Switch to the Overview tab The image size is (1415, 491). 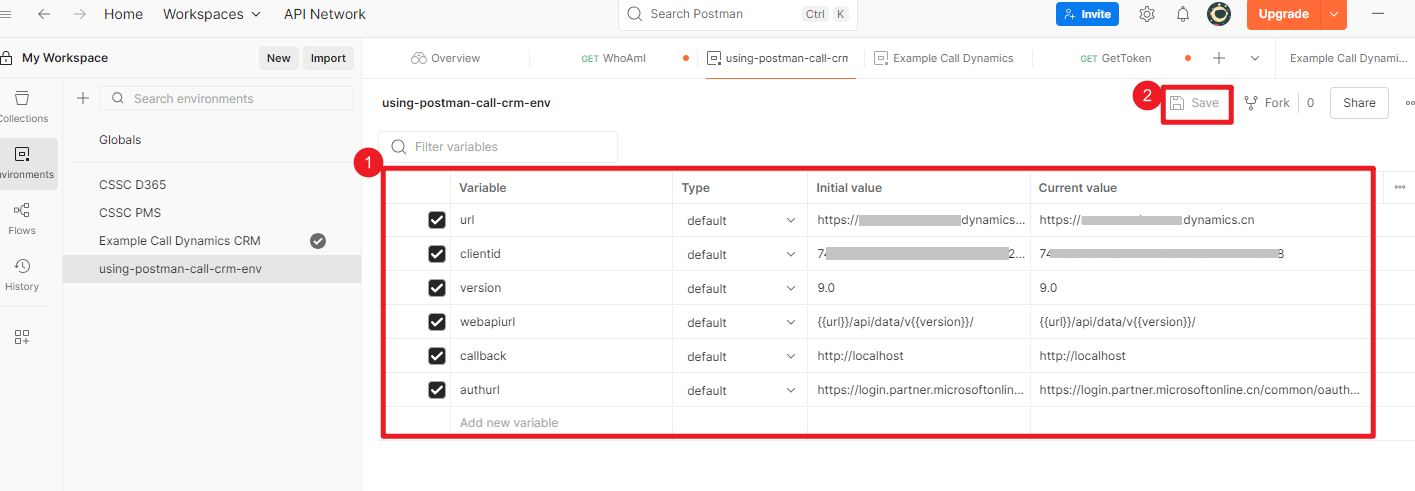pyautogui.click(x=445, y=58)
